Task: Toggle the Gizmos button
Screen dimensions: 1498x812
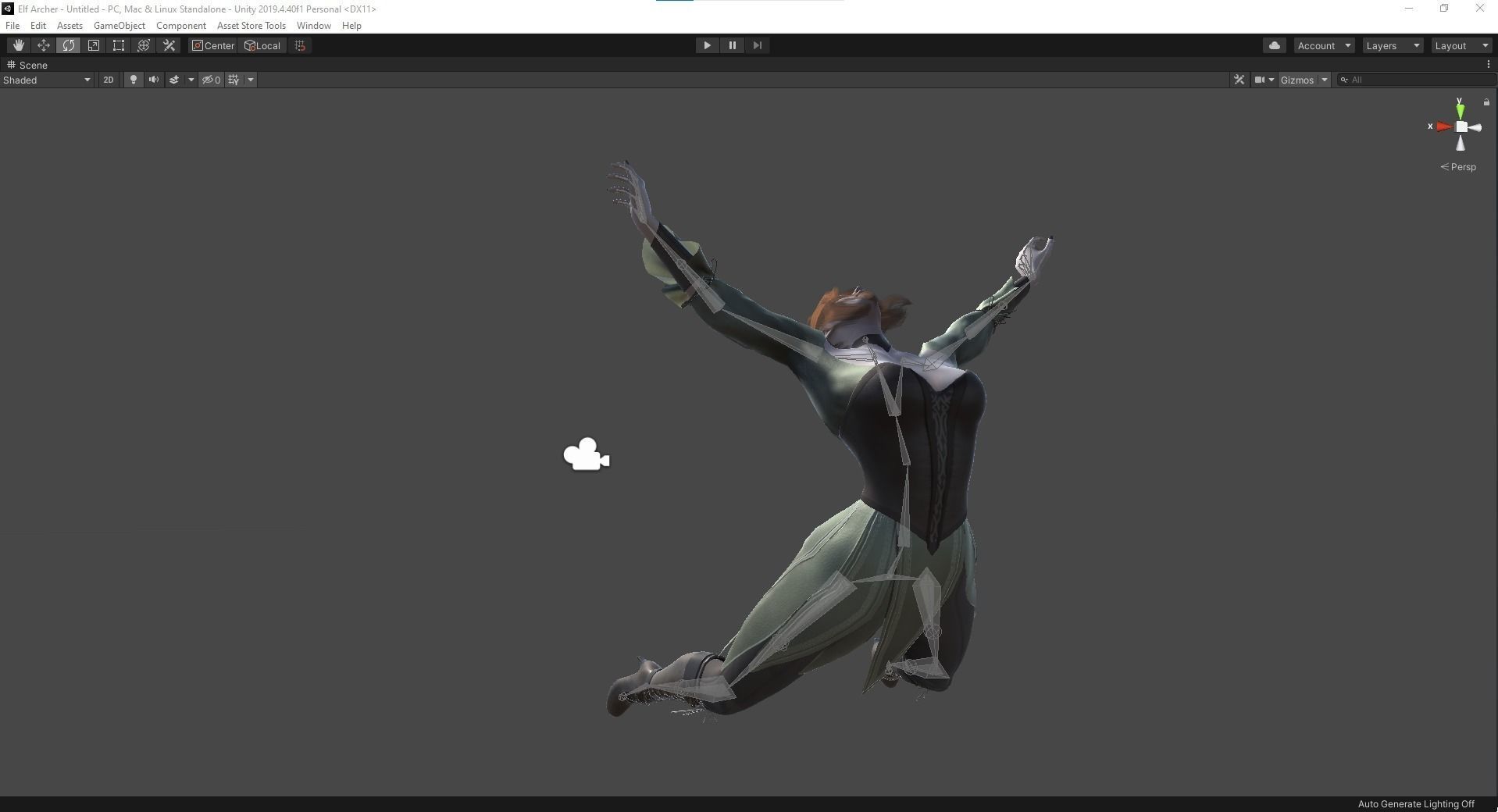Action: pyautogui.click(x=1297, y=80)
